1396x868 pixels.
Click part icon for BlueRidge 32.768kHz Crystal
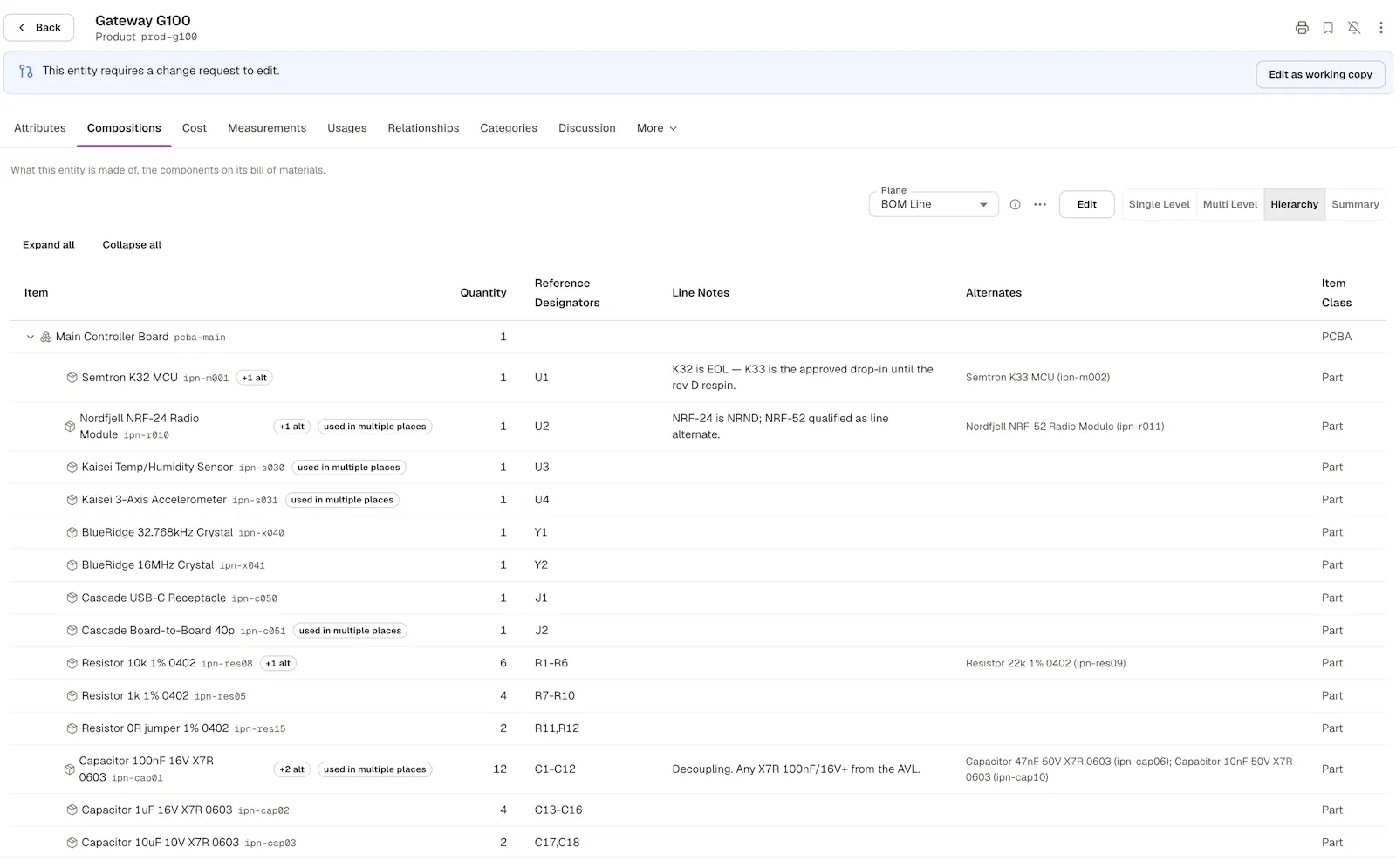click(72, 532)
